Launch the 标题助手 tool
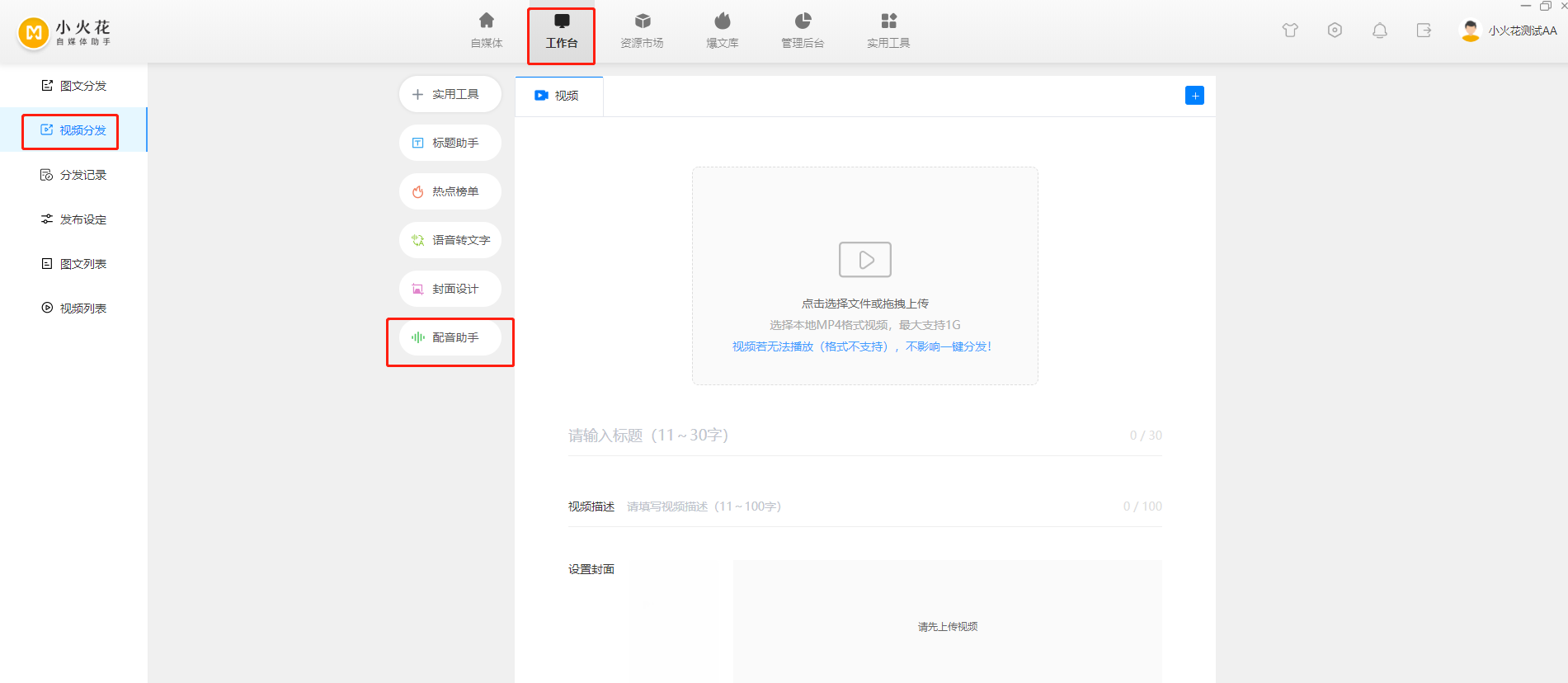The height and width of the screenshot is (683, 1568). coord(450,143)
